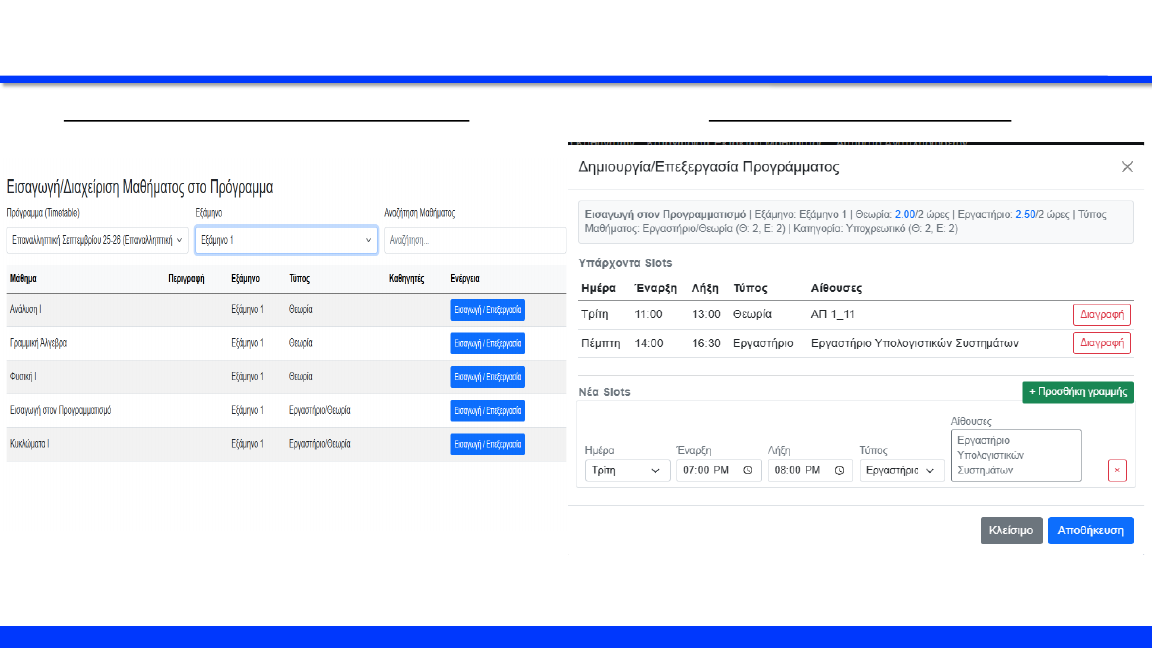Click Εισαγωγή / Επεξεργασία for Φυσική Ι

click(487, 377)
